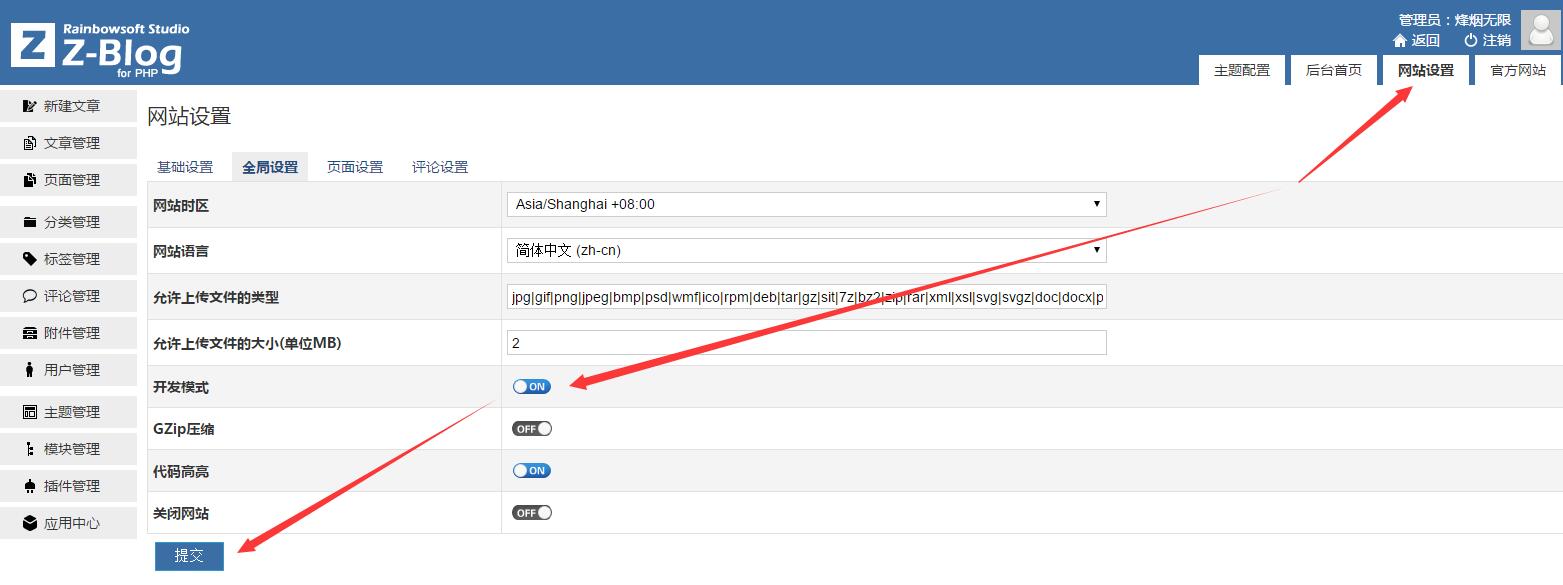Open the 网站时区 timezone dropdown
The width and height of the screenshot is (1563, 585).
pyautogui.click(x=806, y=204)
